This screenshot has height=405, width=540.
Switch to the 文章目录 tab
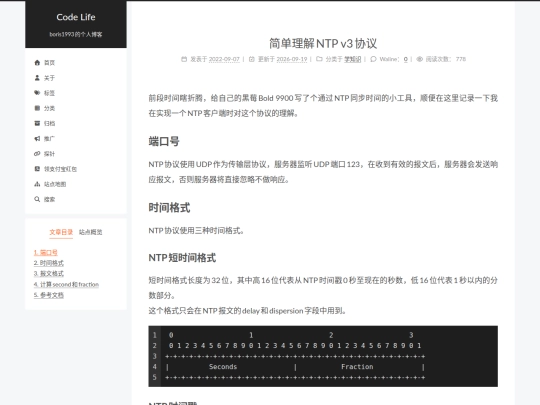[61, 232]
